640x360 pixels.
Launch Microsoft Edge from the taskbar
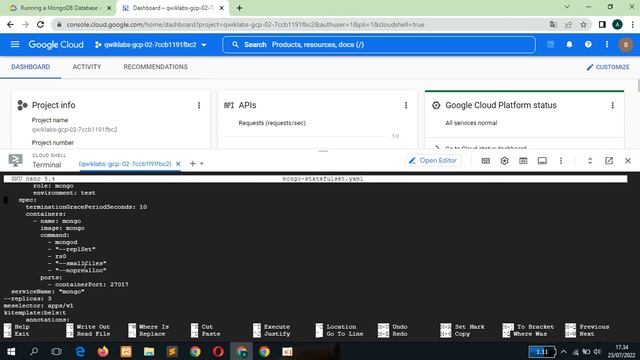pyautogui.click(x=80, y=351)
